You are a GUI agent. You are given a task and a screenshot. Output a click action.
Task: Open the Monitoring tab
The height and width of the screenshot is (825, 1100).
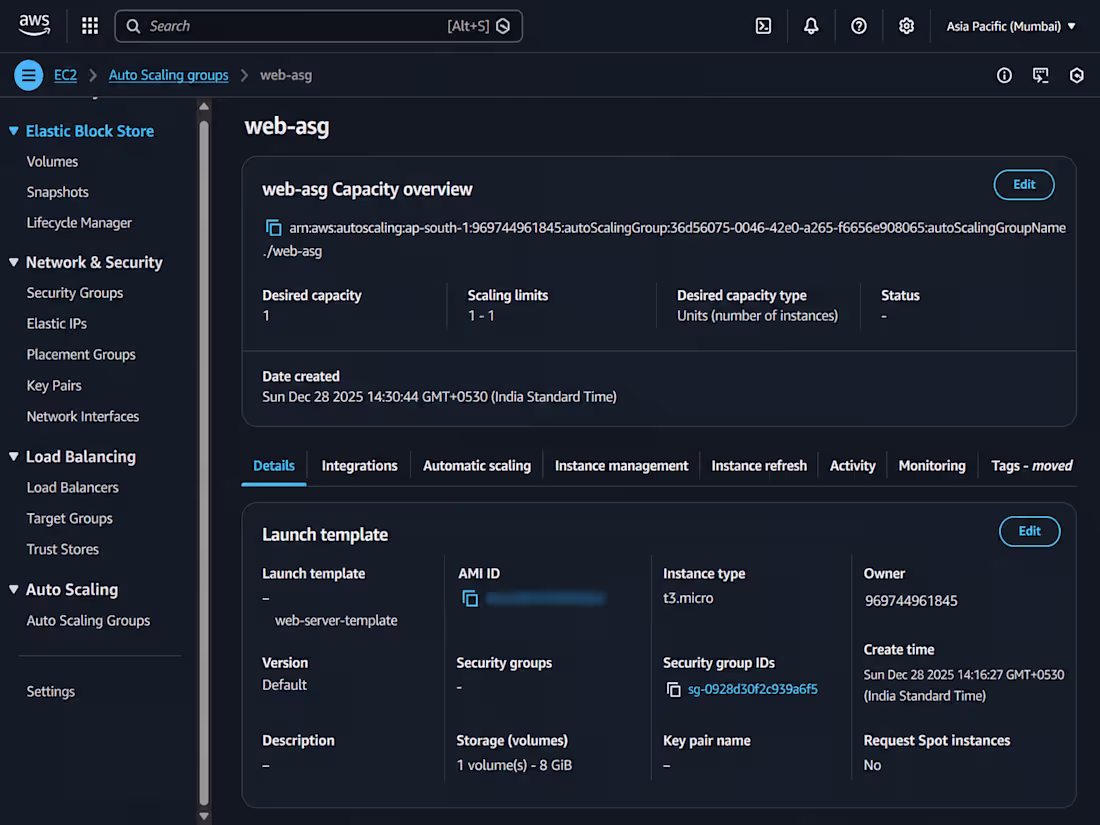tap(932, 466)
